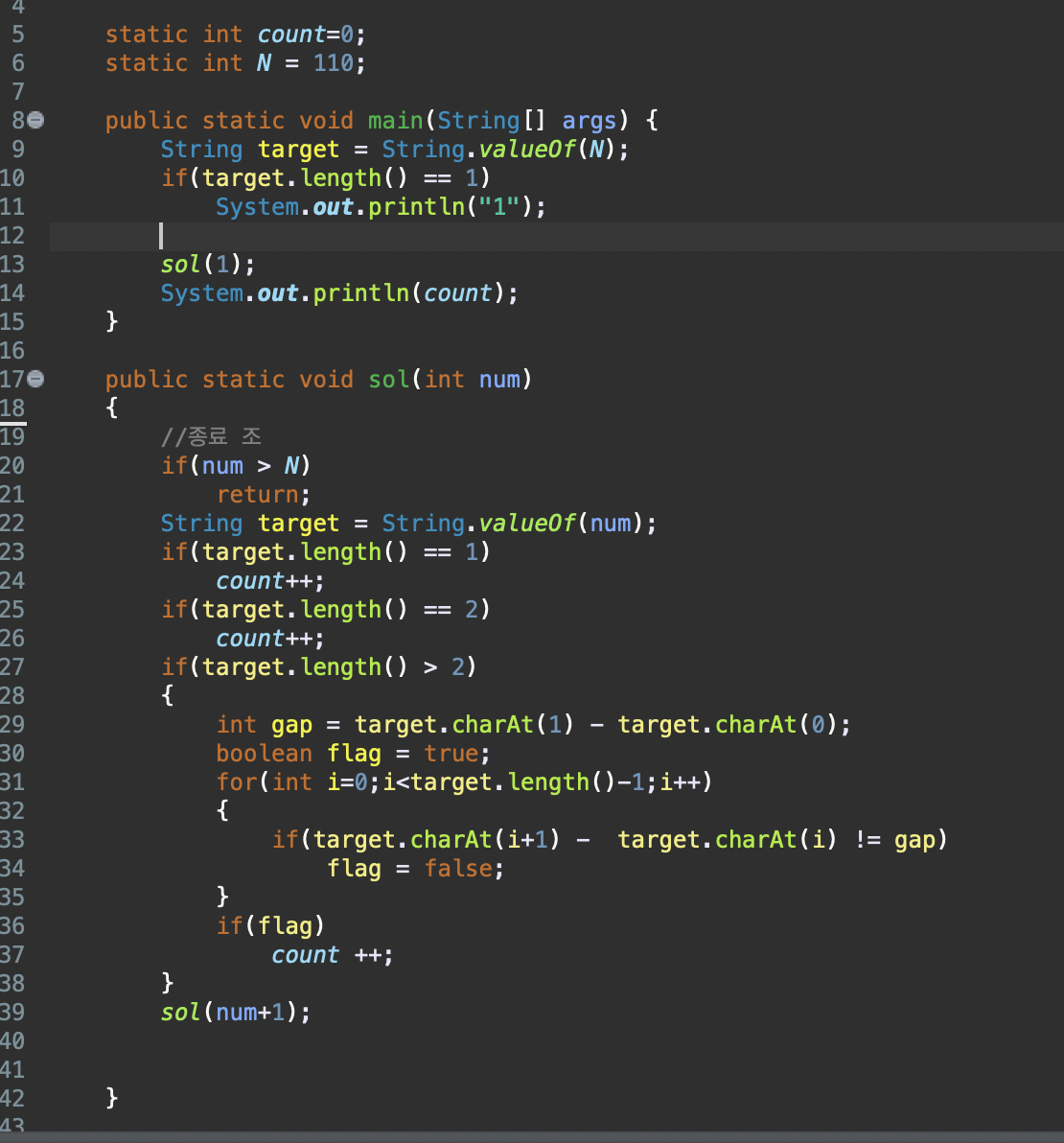Click 'flag = false;' statement
The width and height of the screenshot is (1064, 1143).
click(415, 868)
